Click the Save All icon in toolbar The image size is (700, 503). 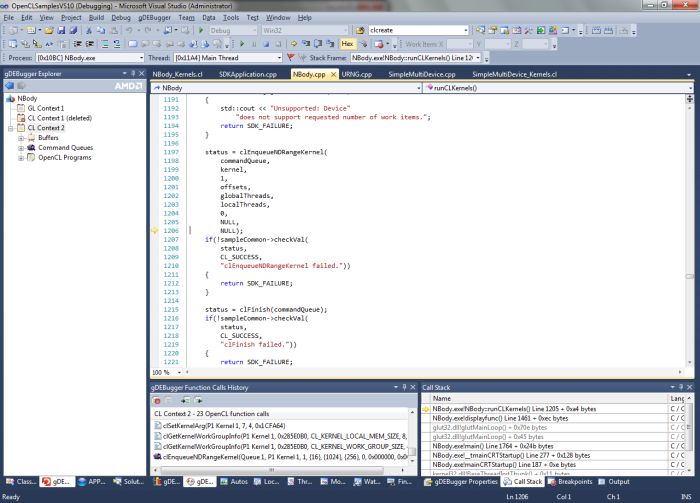(x=73, y=30)
